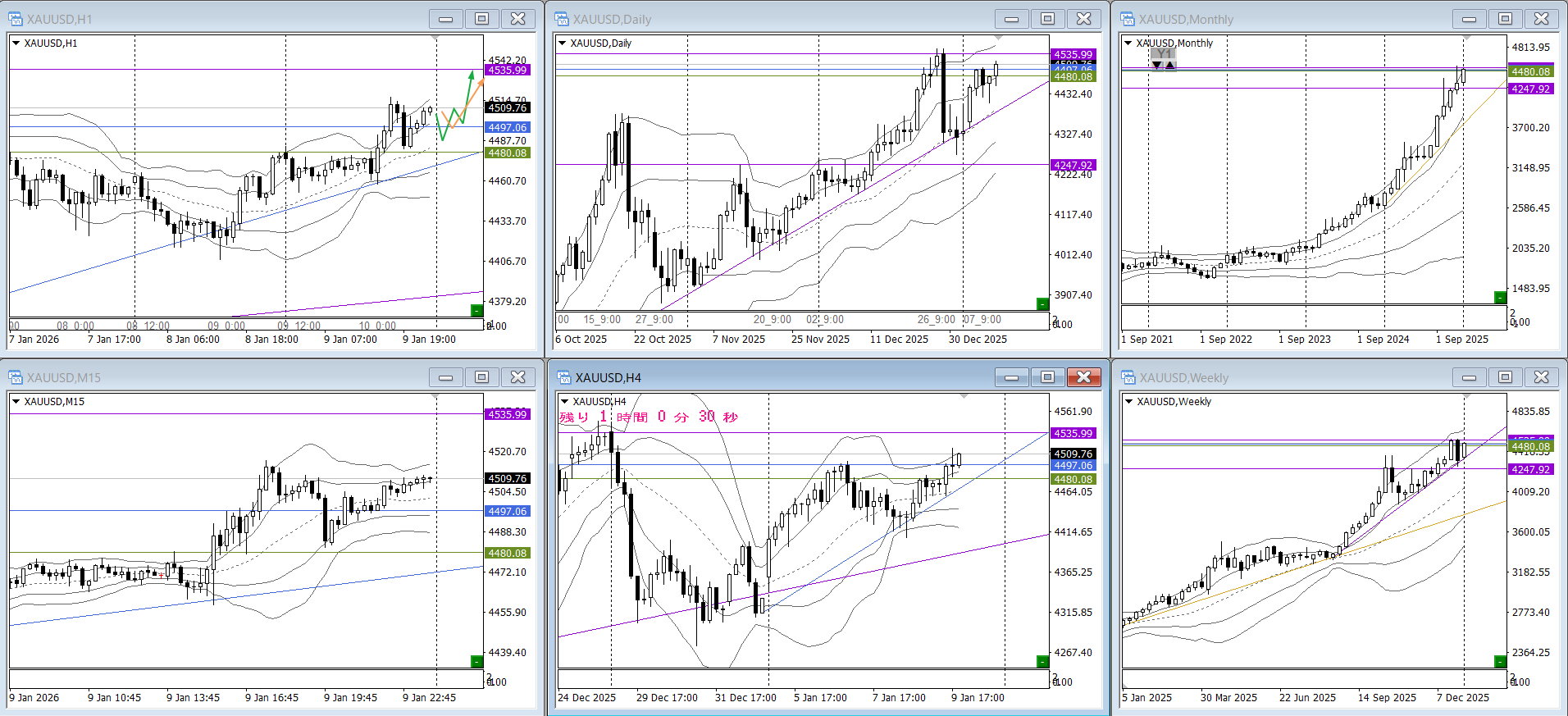The height and width of the screenshot is (716, 1568).
Task: Click the chart icon in XAUUSD,H1 title bar
Action: [x=16, y=19]
